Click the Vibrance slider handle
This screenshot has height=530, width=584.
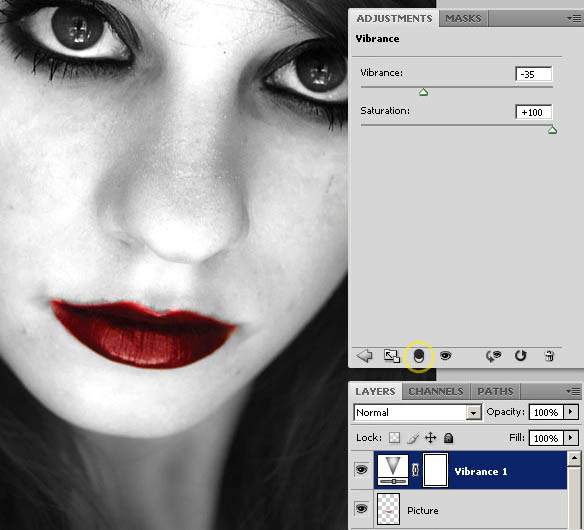coord(423,92)
